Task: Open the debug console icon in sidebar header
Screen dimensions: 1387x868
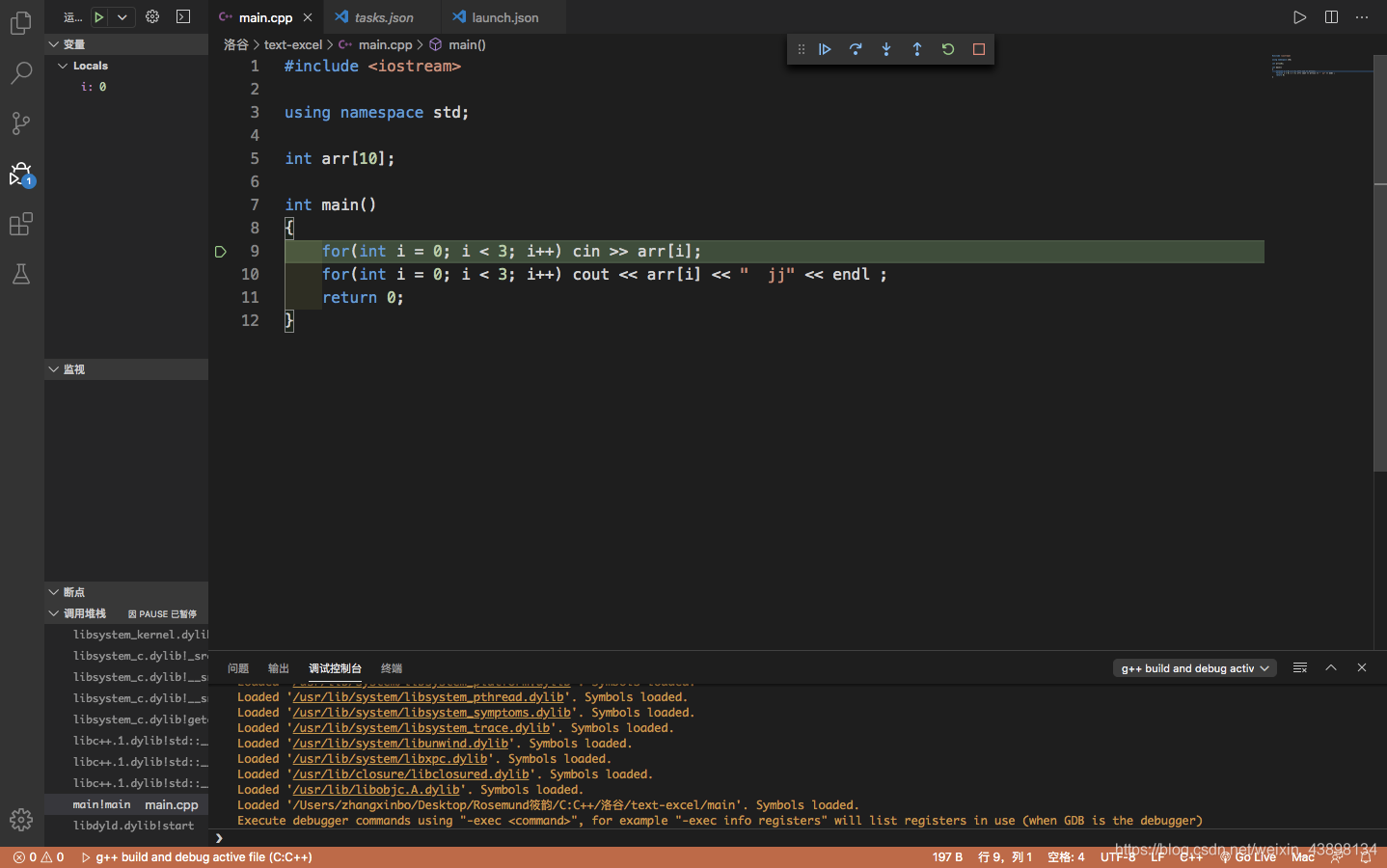Action: coord(183,16)
